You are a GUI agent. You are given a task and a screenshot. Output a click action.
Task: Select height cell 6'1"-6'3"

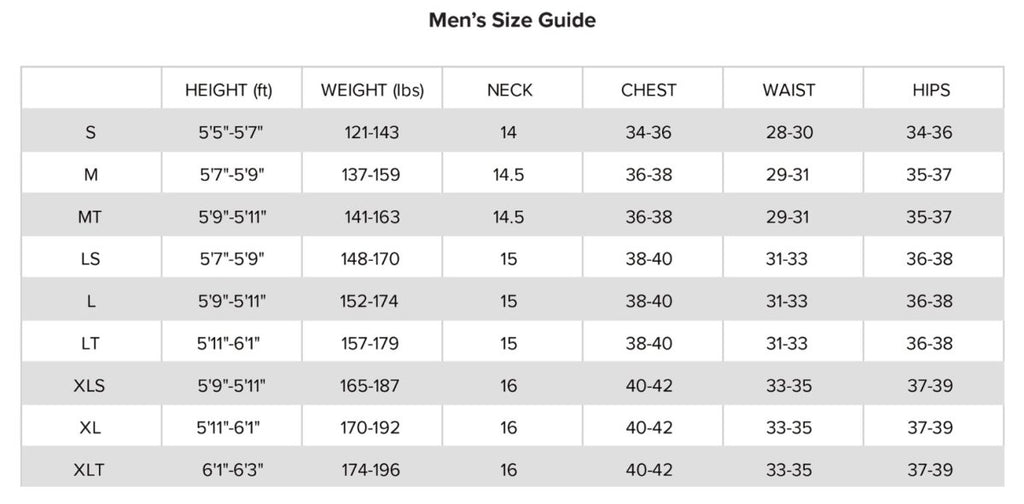pyautogui.click(x=232, y=469)
